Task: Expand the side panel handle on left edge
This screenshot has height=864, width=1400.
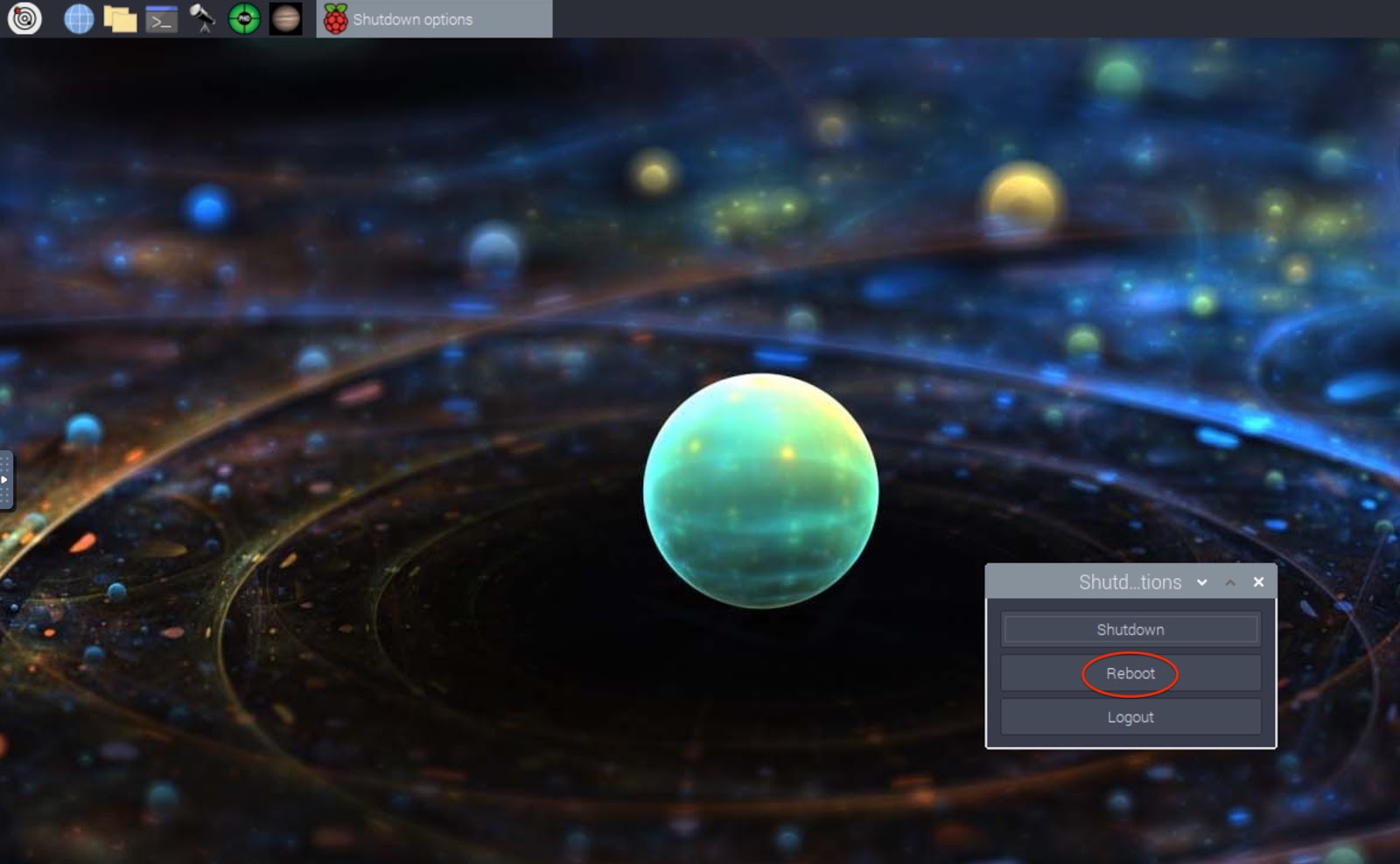Action: click(x=5, y=479)
